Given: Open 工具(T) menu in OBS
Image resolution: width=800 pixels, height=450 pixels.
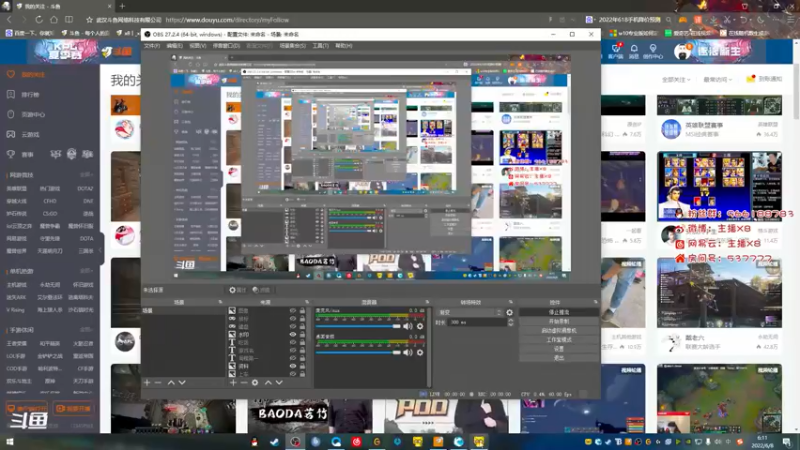Looking at the screenshot, I should [320, 46].
